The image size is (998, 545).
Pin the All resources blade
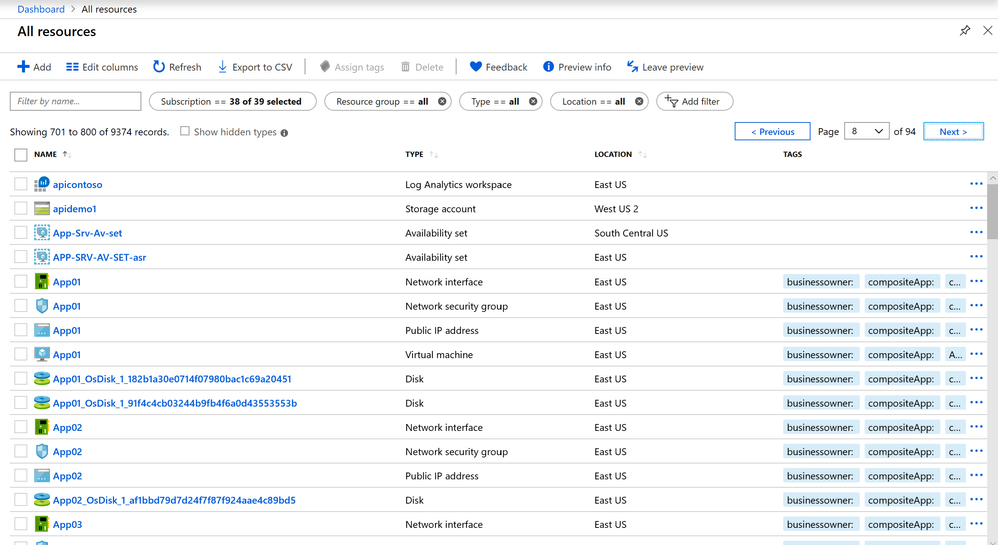coord(965,31)
